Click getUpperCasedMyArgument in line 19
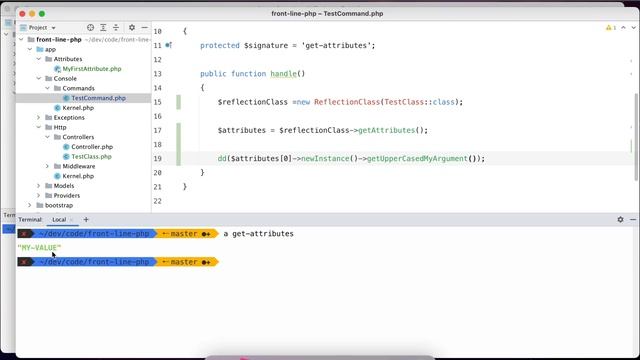Screen dimensions: 640x360 coord(417,158)
